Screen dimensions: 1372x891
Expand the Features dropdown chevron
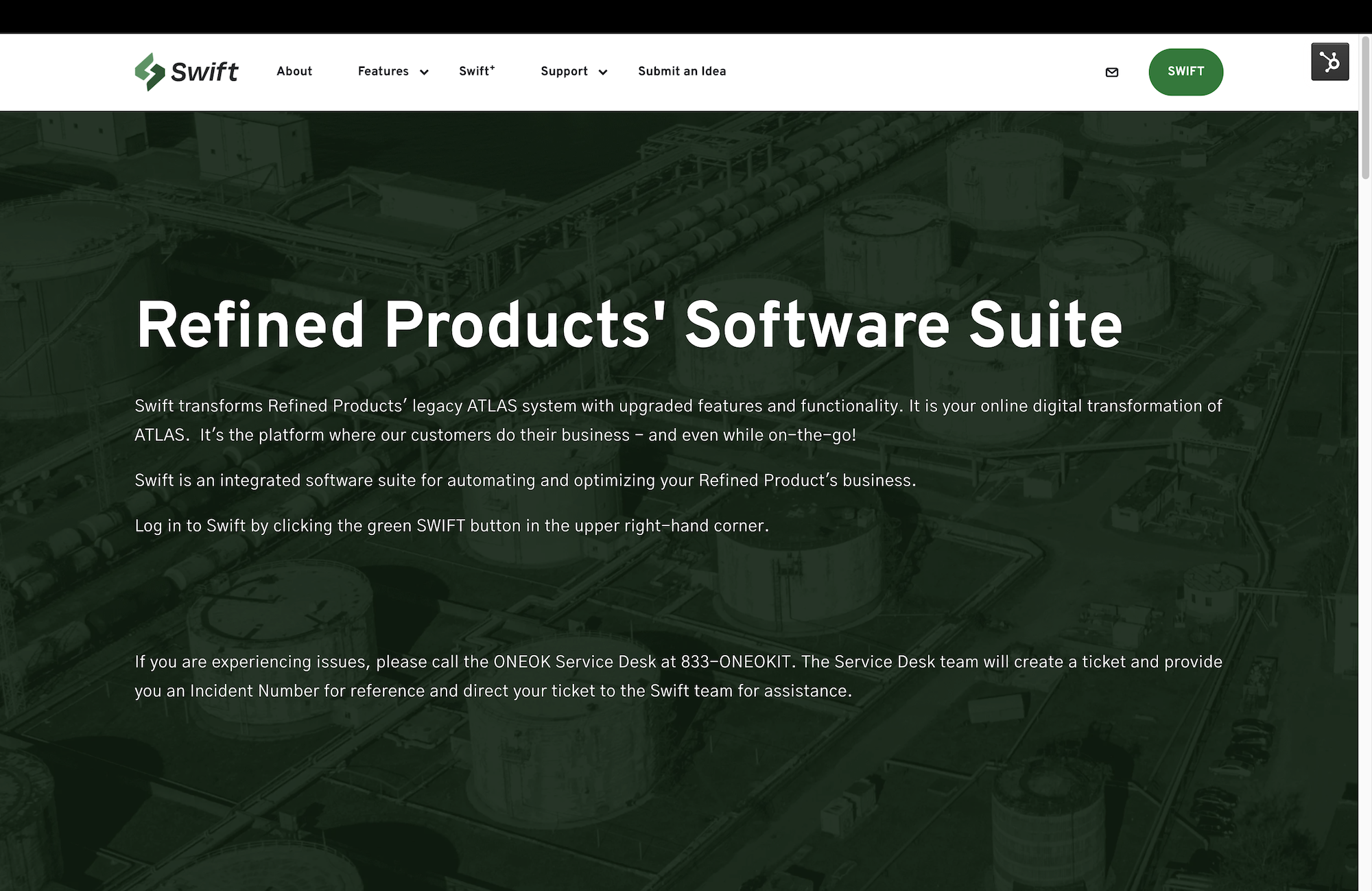[424, 72]
